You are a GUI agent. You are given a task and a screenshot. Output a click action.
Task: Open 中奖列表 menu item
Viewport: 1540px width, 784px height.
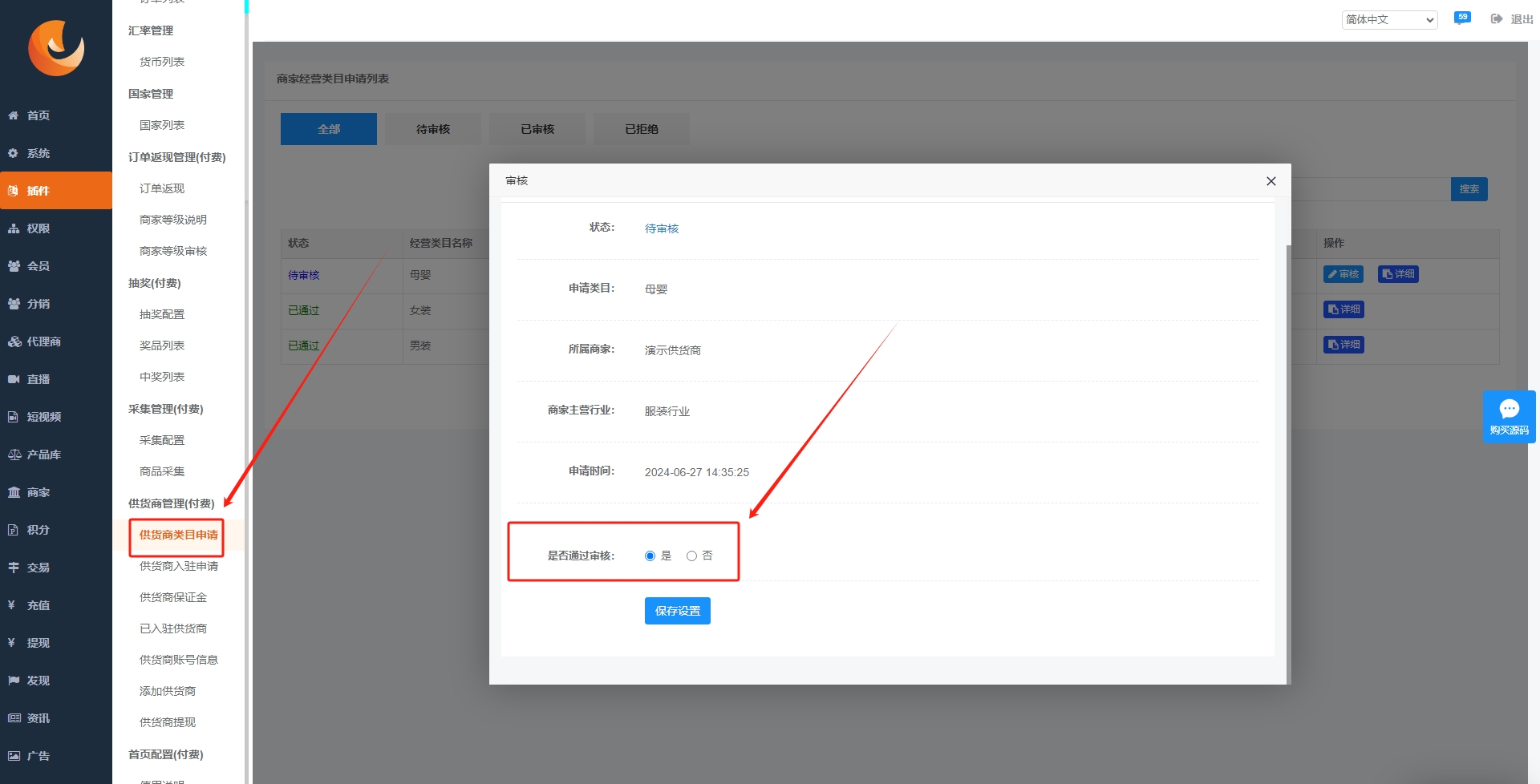[162, 377]
